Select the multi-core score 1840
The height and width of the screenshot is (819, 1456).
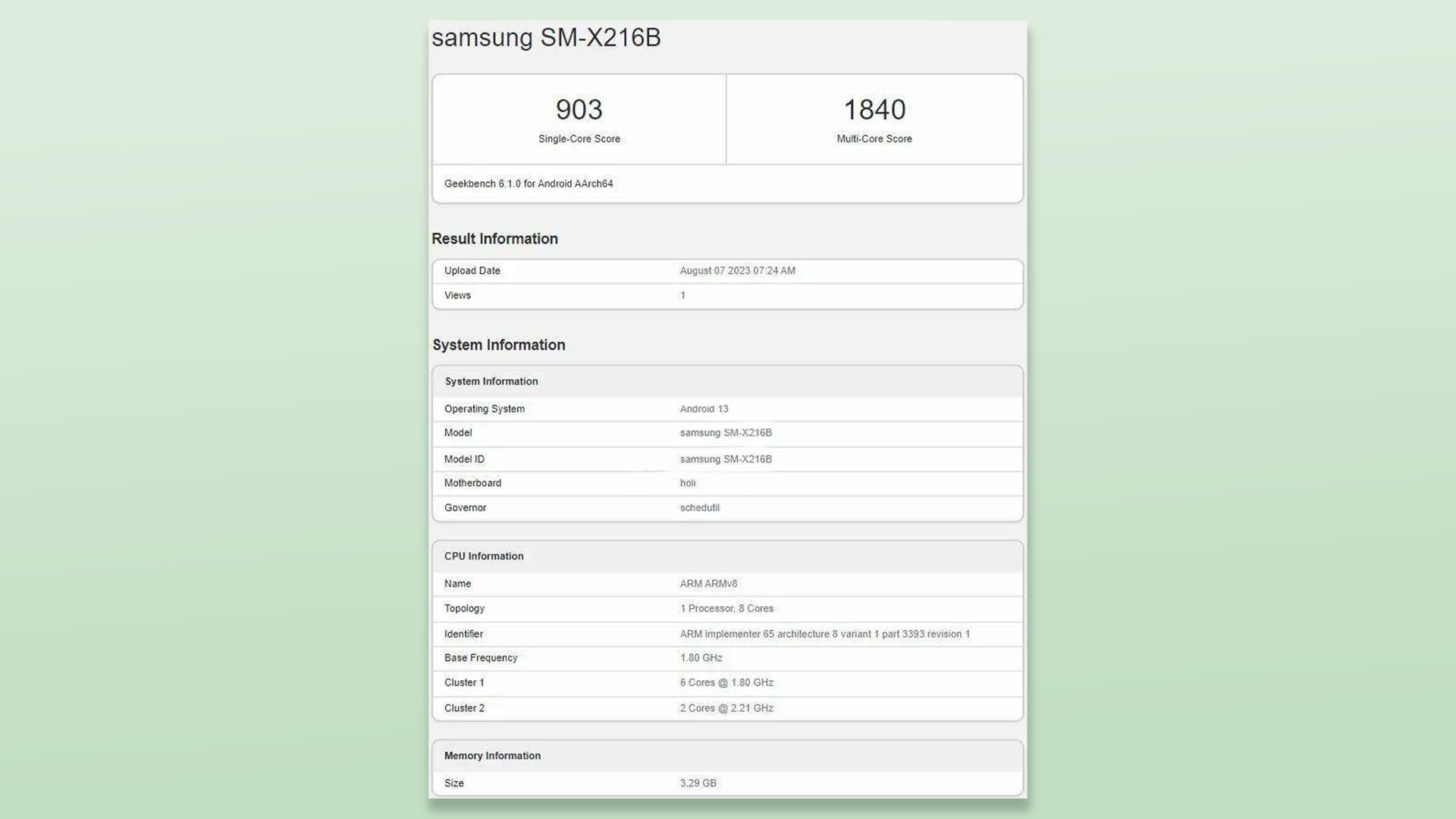[x=874, y=110]
